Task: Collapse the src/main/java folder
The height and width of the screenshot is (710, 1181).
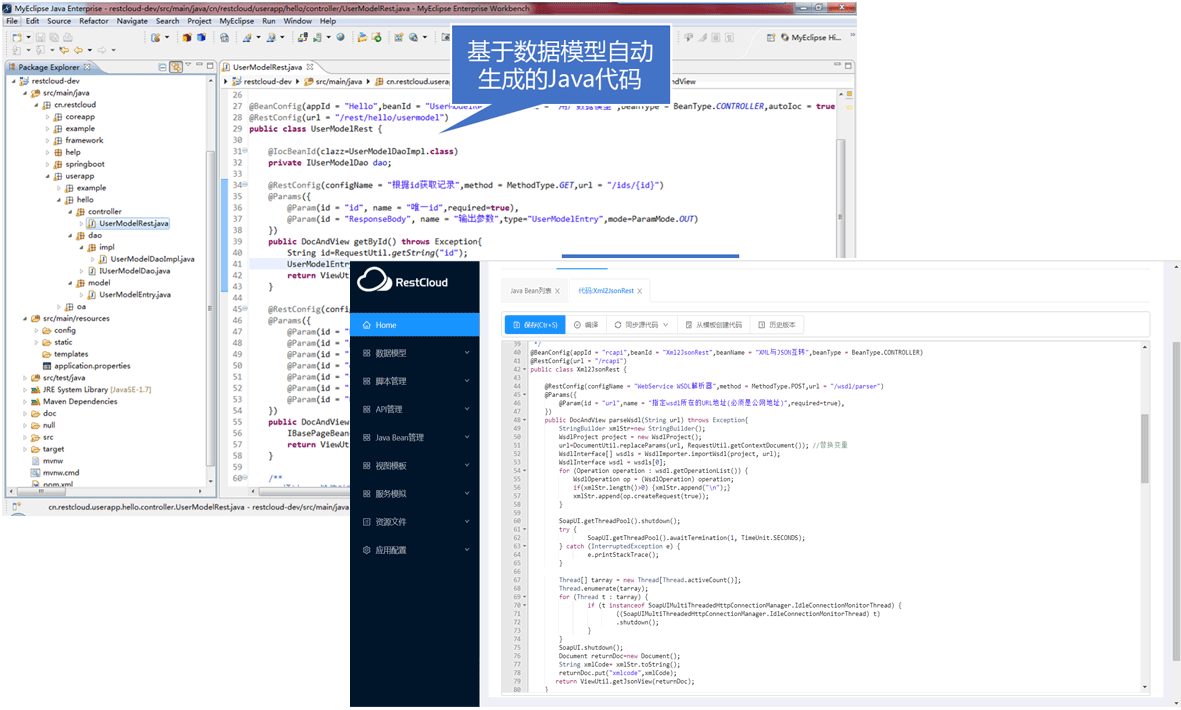Action: 25,93
